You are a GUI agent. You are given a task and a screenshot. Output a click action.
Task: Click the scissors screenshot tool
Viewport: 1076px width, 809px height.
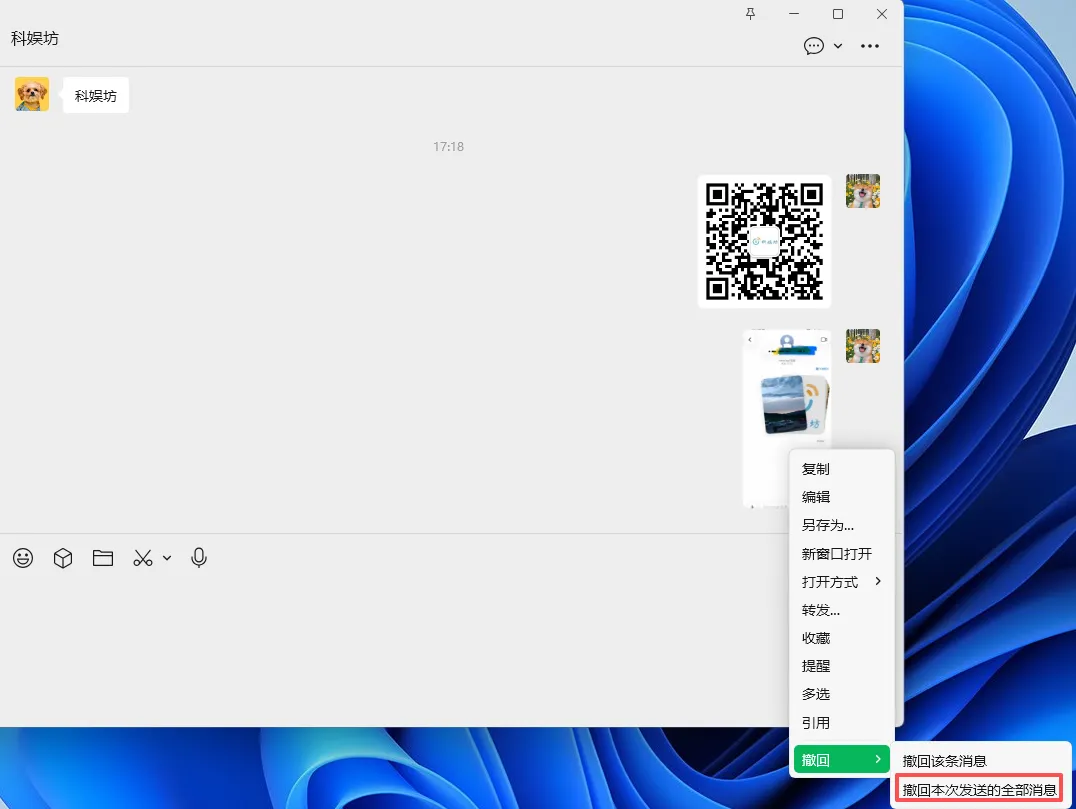tap(143, 558)
